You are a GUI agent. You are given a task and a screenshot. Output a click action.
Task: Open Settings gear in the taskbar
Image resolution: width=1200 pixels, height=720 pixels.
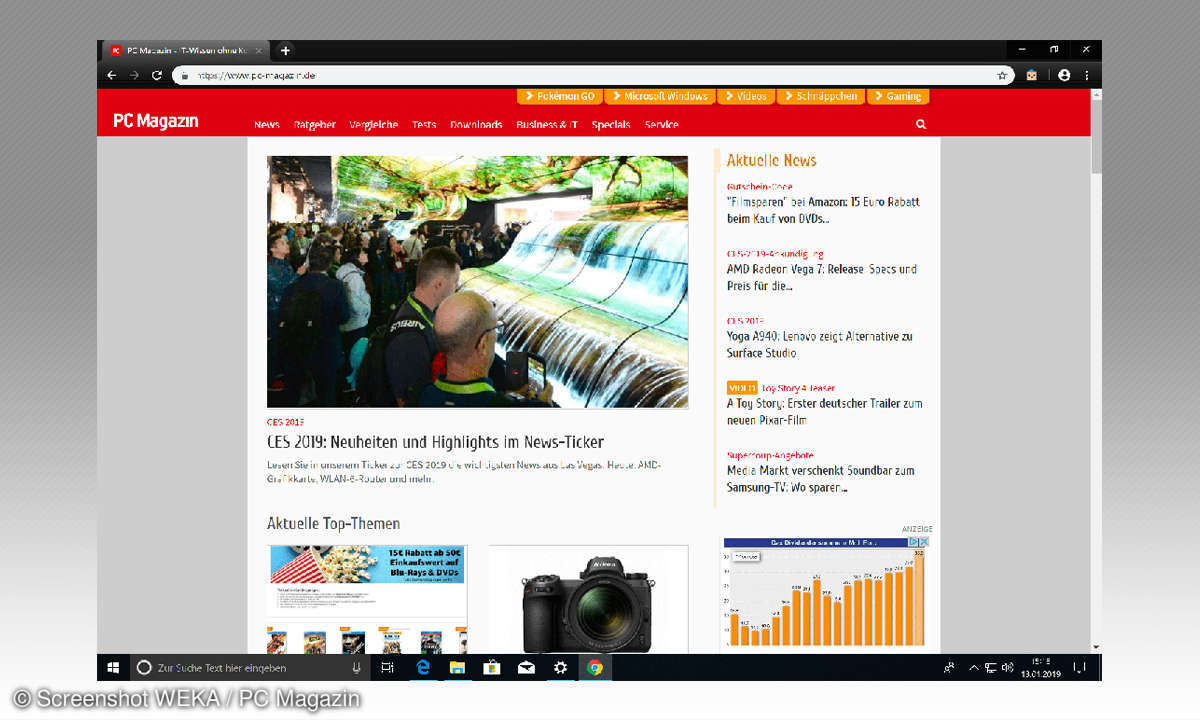tap(560, 667)
